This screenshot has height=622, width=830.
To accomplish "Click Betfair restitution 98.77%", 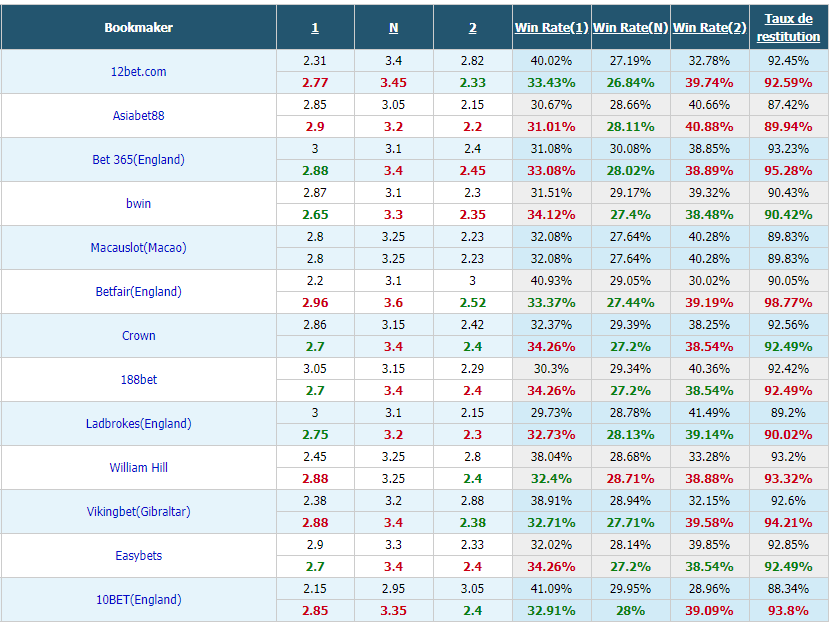I will pyautogui.click(x=789, y=303).
